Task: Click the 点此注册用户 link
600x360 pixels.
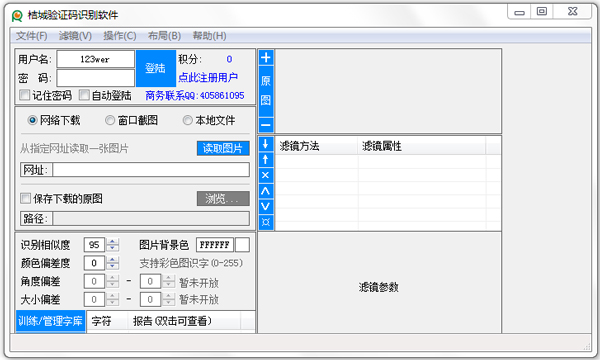Action: (x=208, y=77)
